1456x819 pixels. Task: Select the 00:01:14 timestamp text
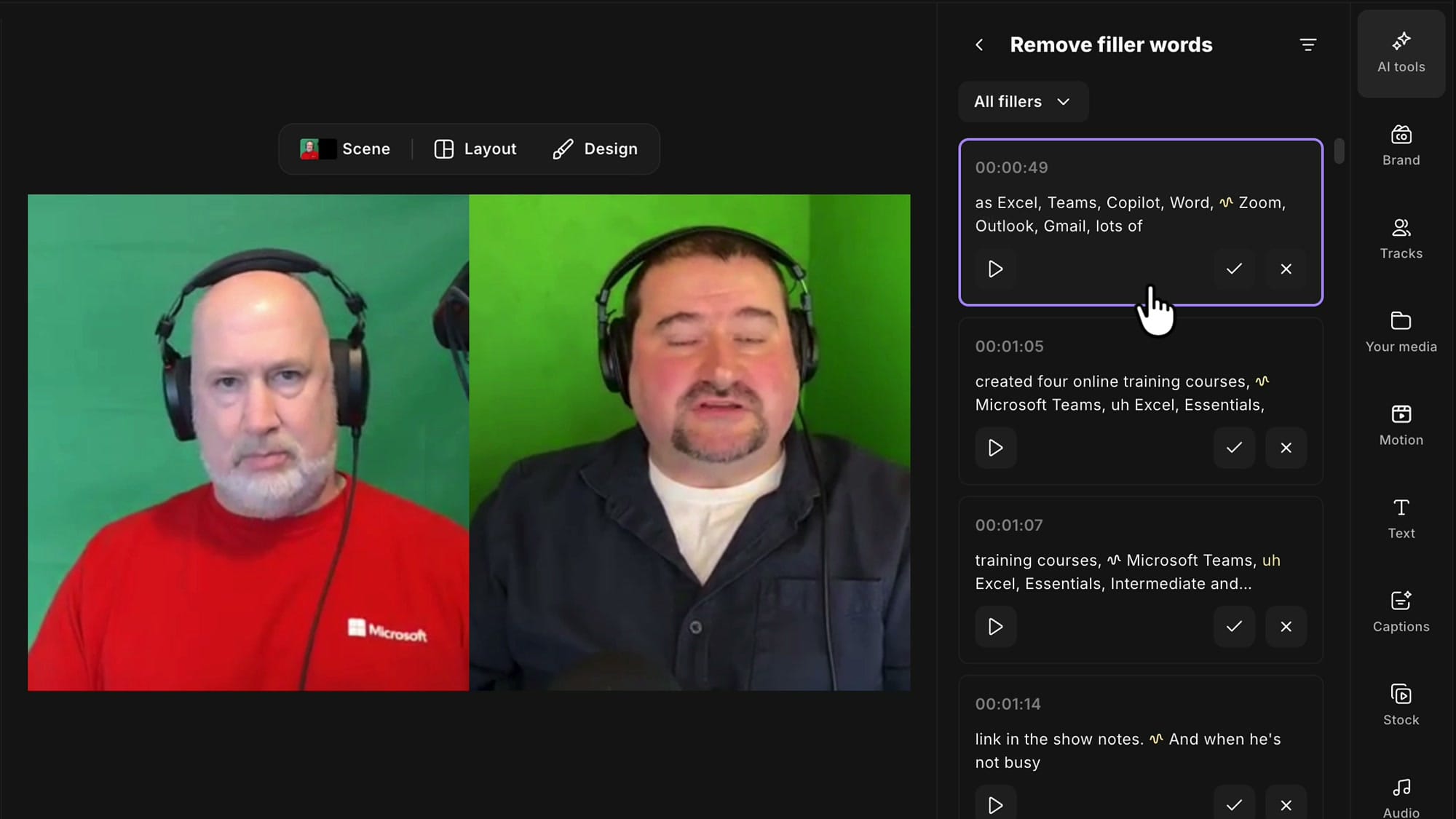click(1008, 704)
